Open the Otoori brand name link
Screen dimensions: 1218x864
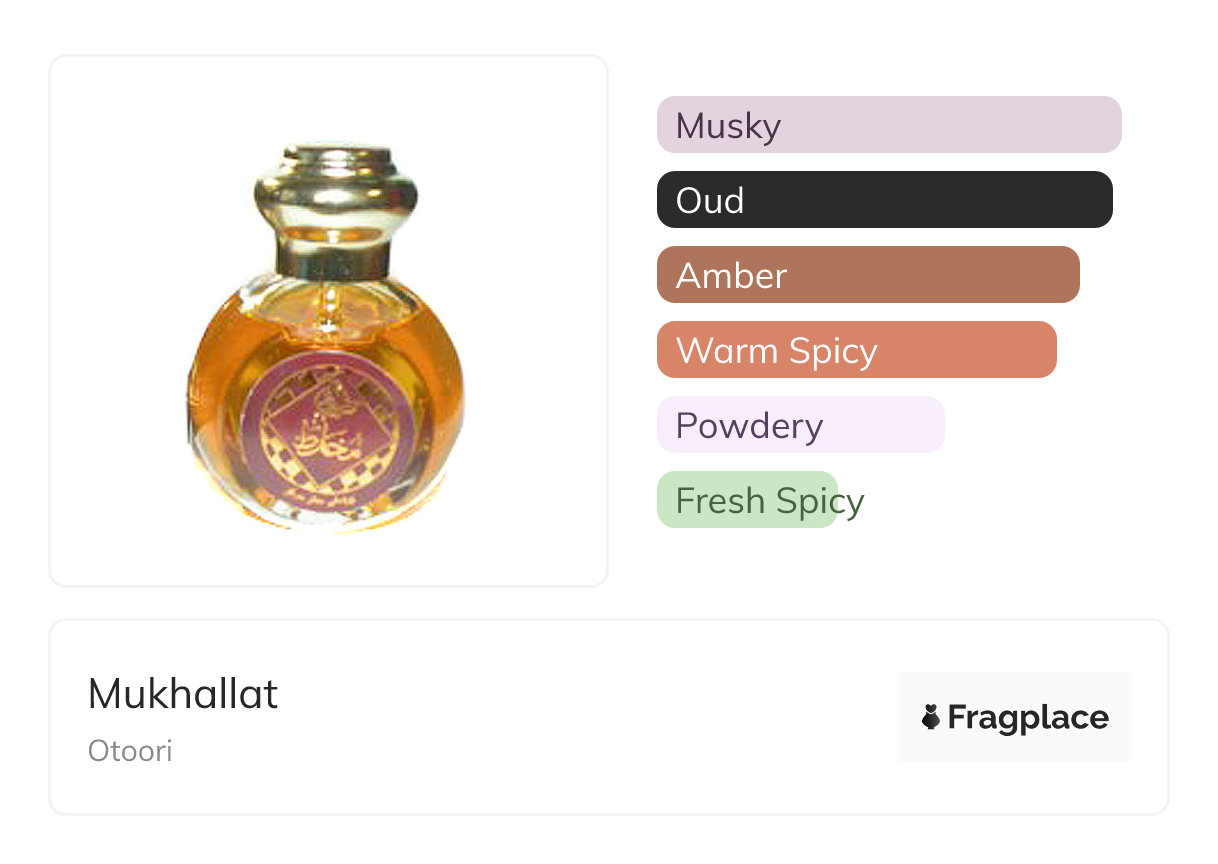pyautogui.click(x=130, y=751)
